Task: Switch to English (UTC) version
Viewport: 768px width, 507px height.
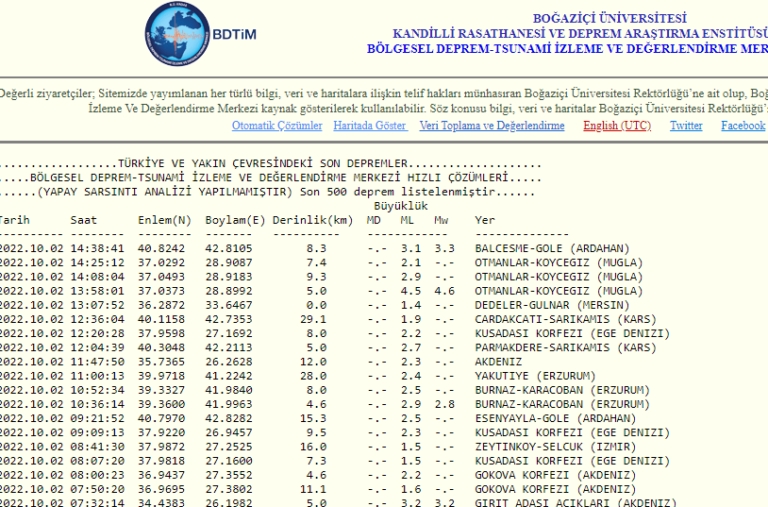Action: (616, 126)
